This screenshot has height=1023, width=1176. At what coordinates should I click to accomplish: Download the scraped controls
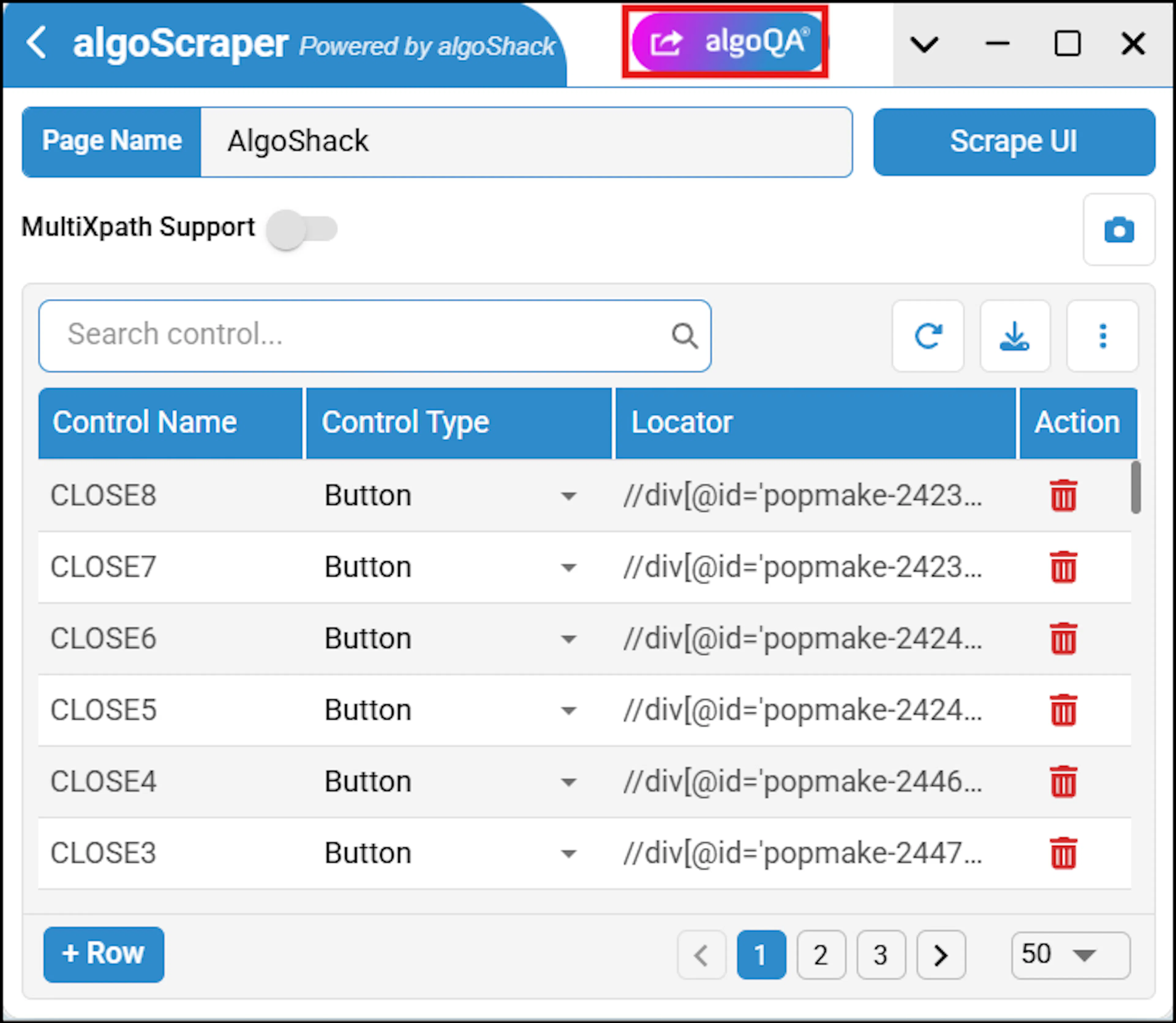[x=1014, y=336]
